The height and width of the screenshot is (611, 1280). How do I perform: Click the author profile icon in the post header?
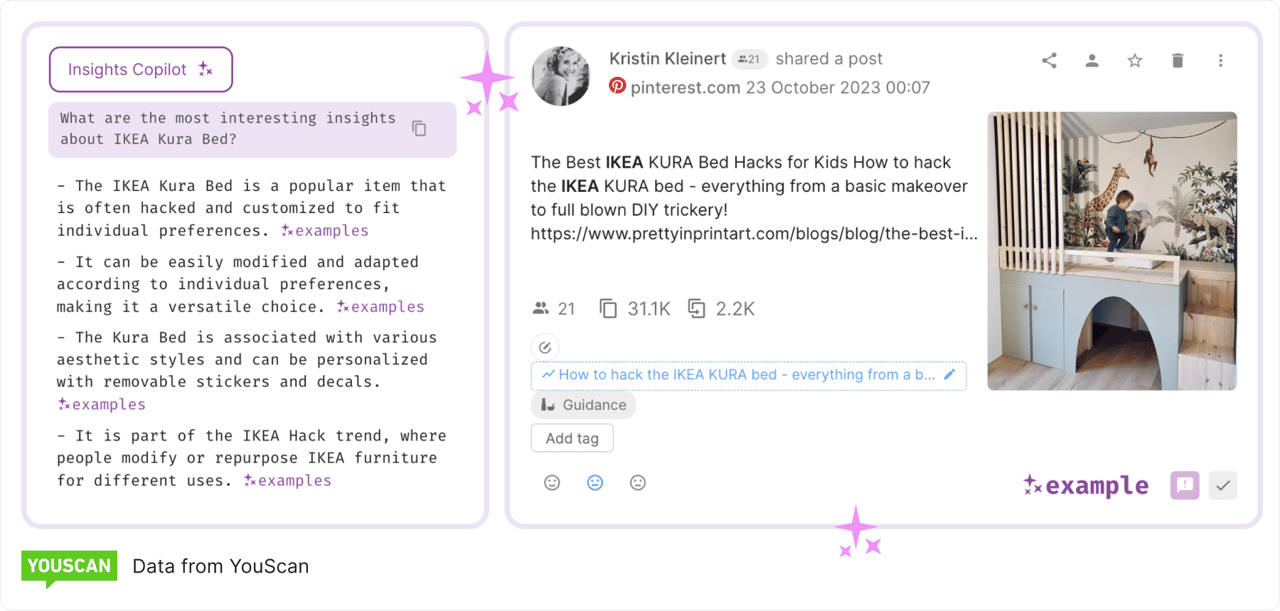(1091, 60)
